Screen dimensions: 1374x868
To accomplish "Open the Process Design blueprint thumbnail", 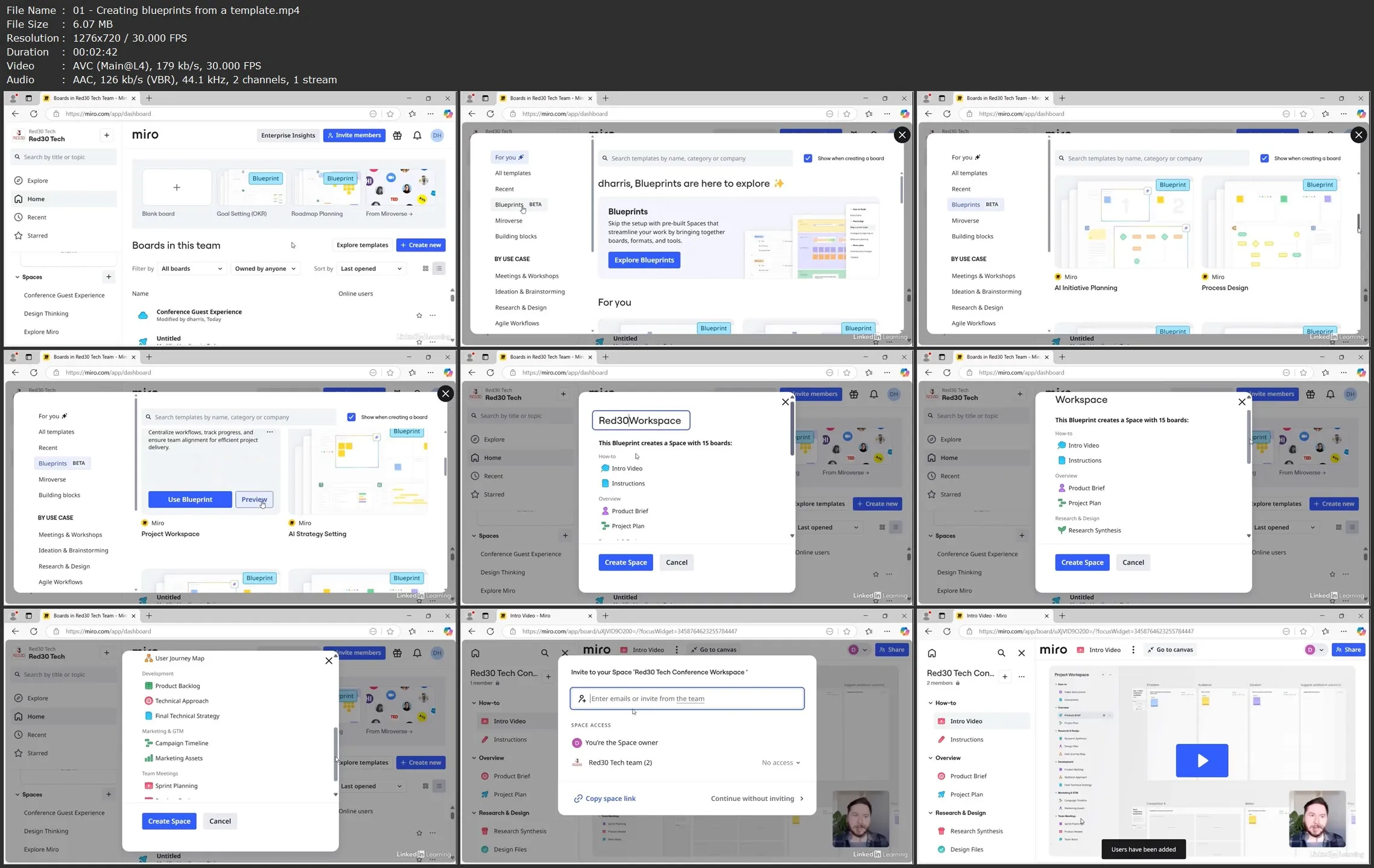I will click(1271, 222).
